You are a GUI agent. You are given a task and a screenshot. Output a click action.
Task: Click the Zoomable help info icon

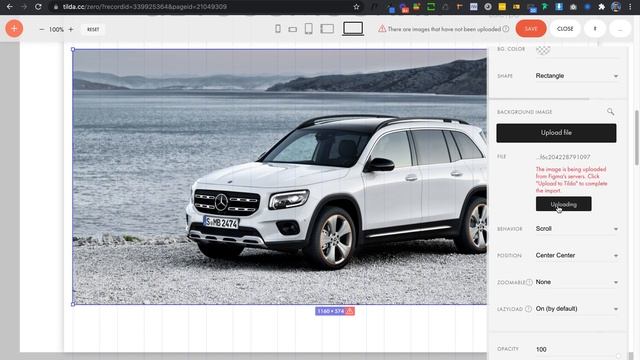pos(529,282)
